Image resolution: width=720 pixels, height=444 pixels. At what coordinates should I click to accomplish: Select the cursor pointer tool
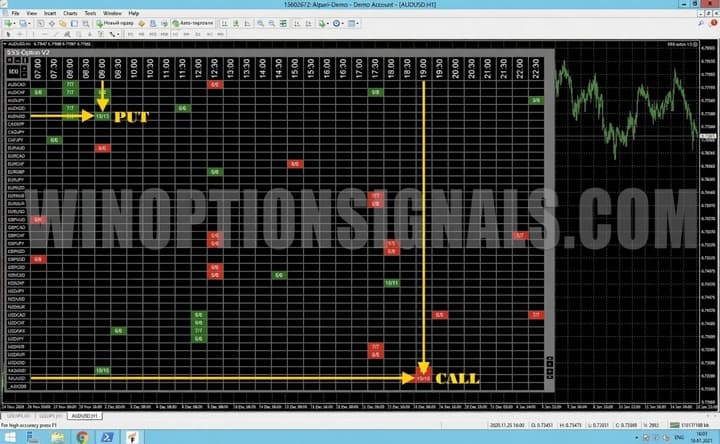click(8, 34)
